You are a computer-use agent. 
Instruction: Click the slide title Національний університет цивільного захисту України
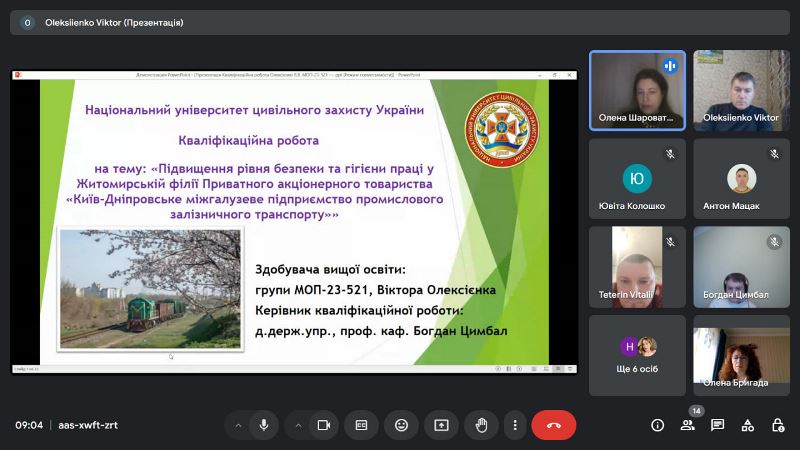click(255, 110)
